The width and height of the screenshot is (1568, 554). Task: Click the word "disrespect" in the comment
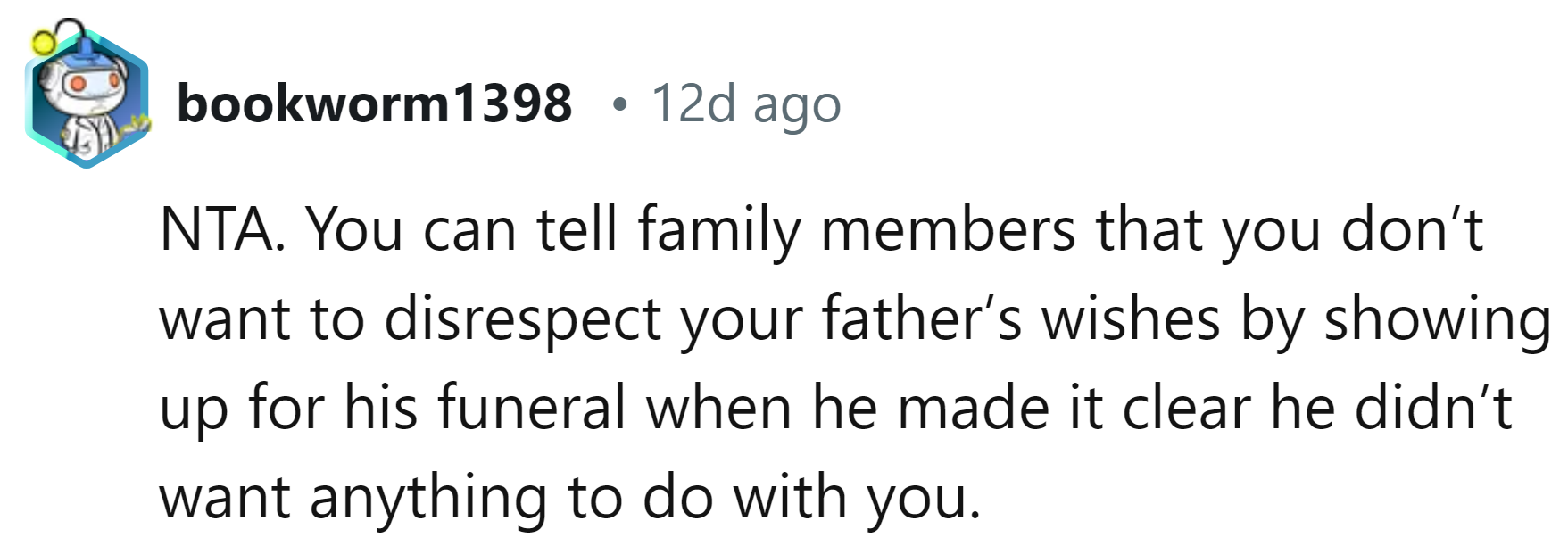click(523, 318)
